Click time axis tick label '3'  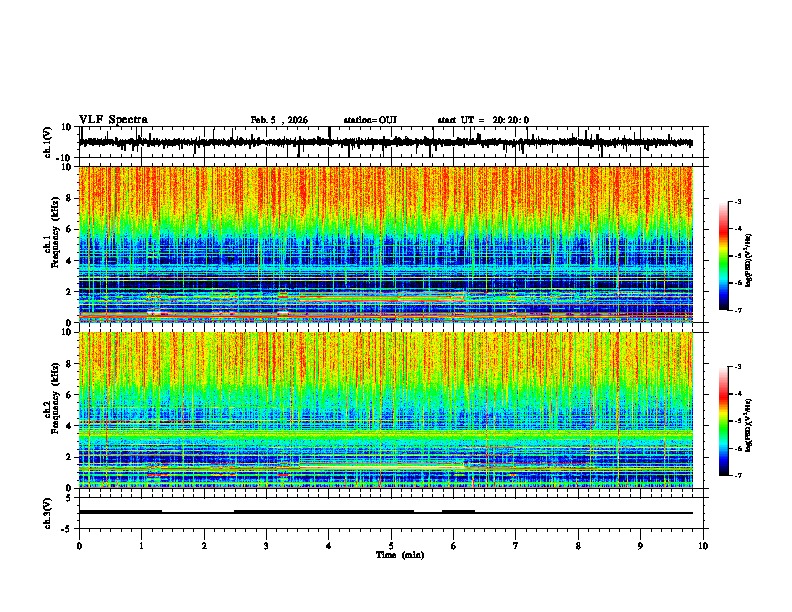tap(266, 546)
